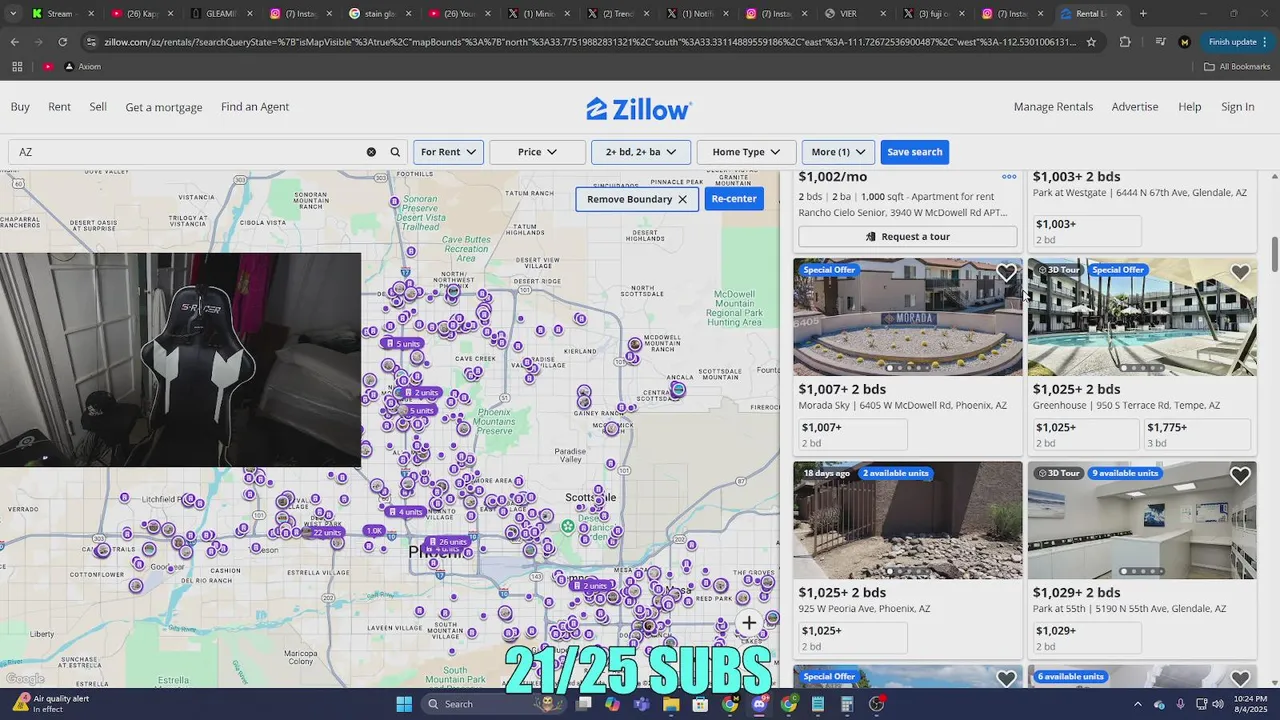1280x720 pixels.
Task: Select the $1,775+ 3 bd unit option
Action: point(1197,434)
